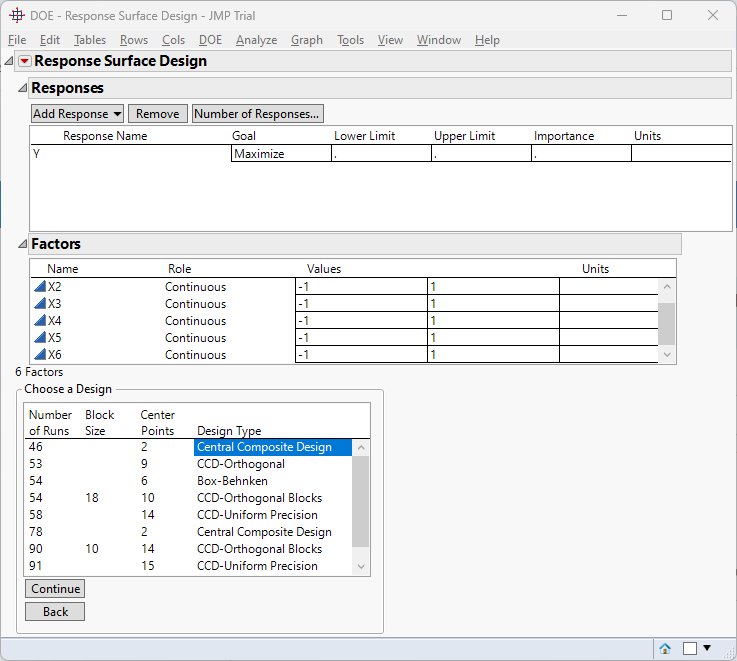Open the Tools menu
The image size is (737, 661).
[350, 40]
